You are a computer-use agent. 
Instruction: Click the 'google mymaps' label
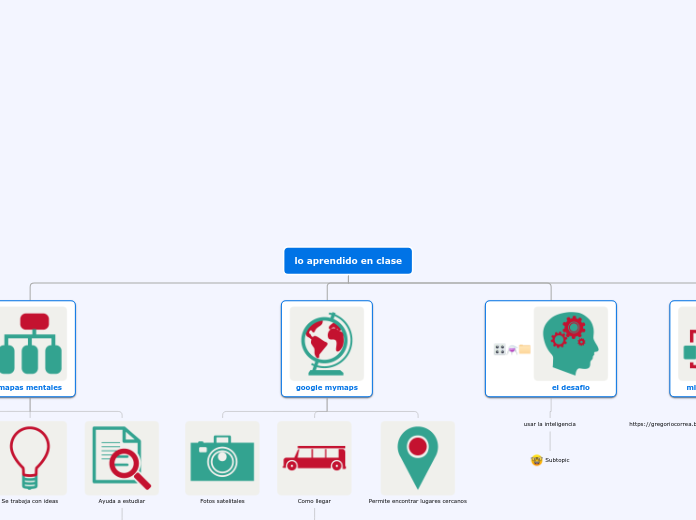327,388
